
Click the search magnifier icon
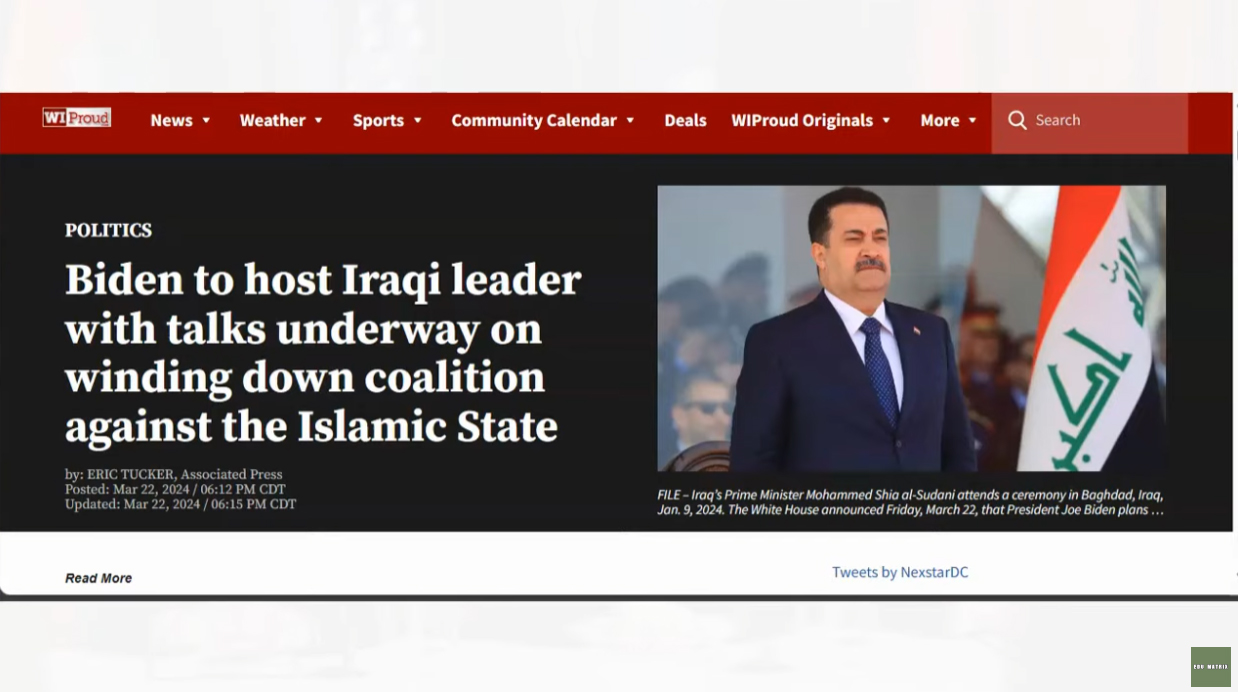1017,120
